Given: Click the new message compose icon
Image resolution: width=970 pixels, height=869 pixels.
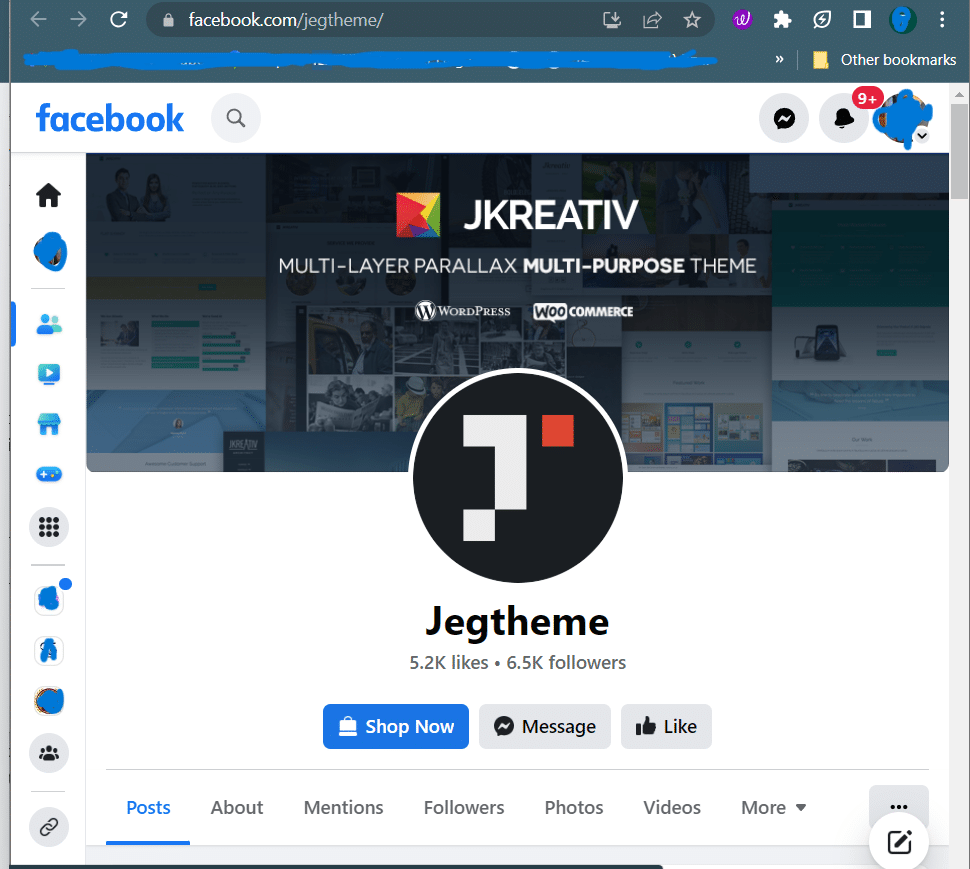Looking at the screenshot, I should pos(899,841).
